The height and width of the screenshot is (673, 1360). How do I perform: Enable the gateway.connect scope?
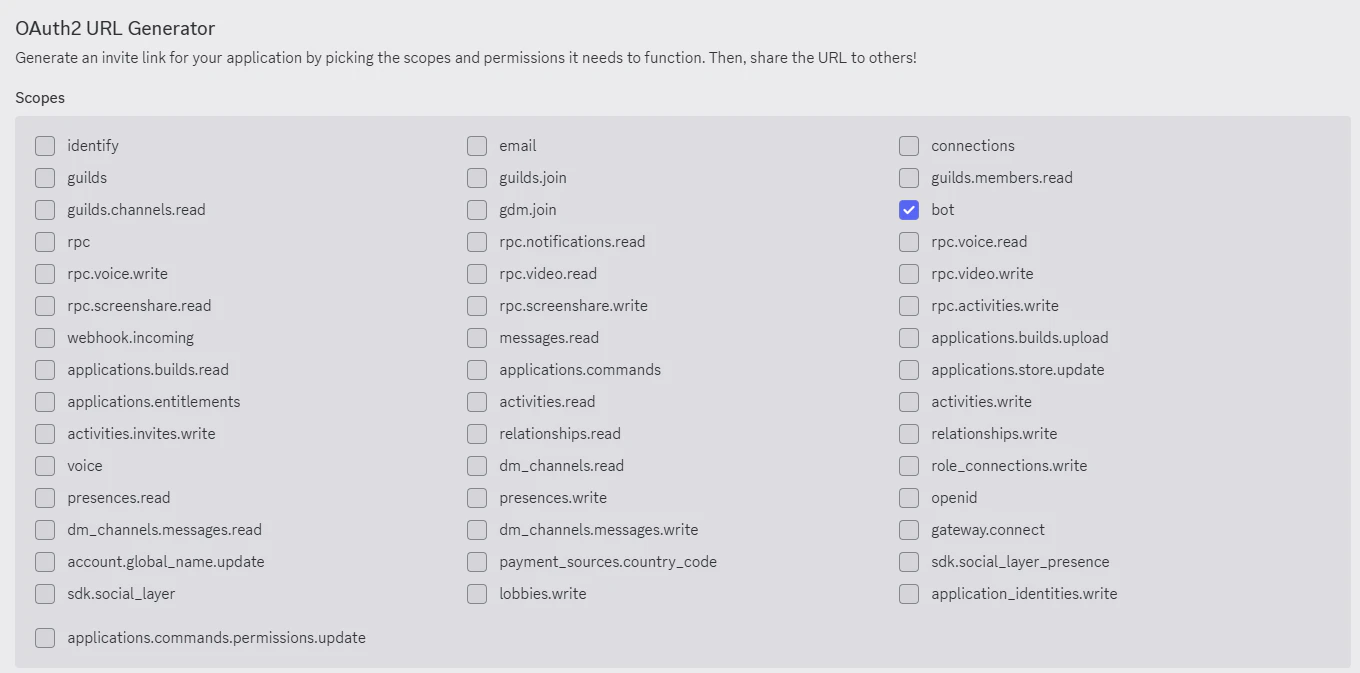[909, 530]
